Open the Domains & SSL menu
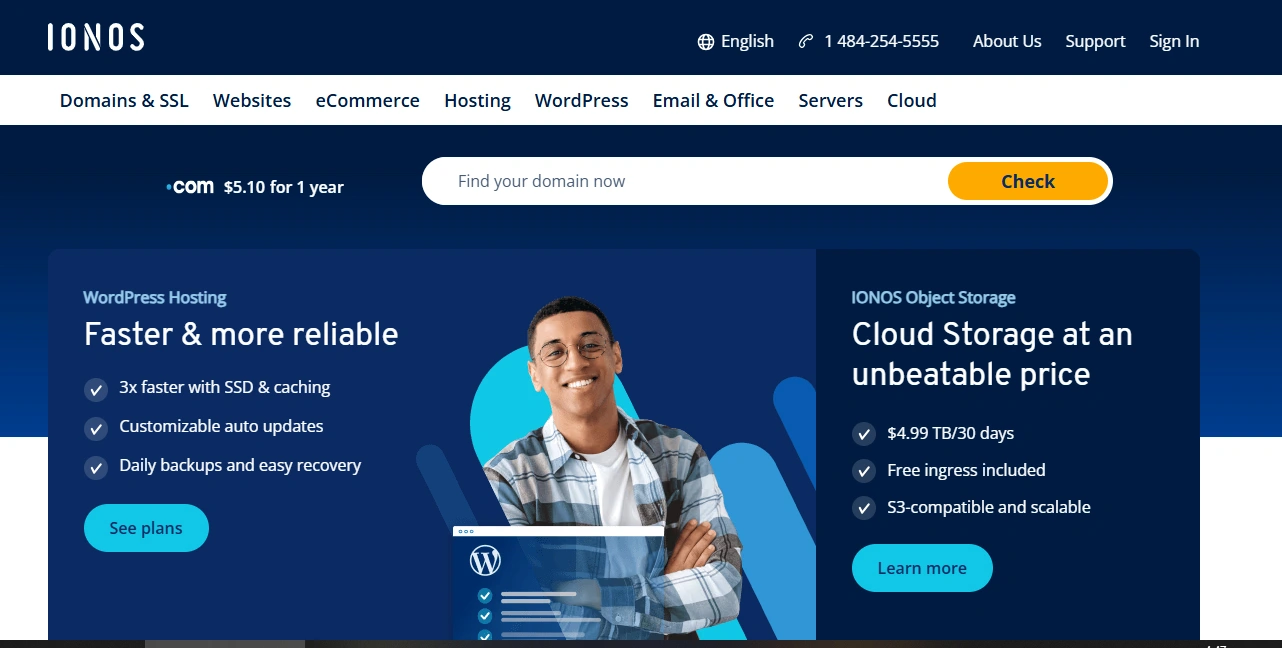The height and width of the screenshot is (648, 1282). pyautogui.click(x=124, y=100)
